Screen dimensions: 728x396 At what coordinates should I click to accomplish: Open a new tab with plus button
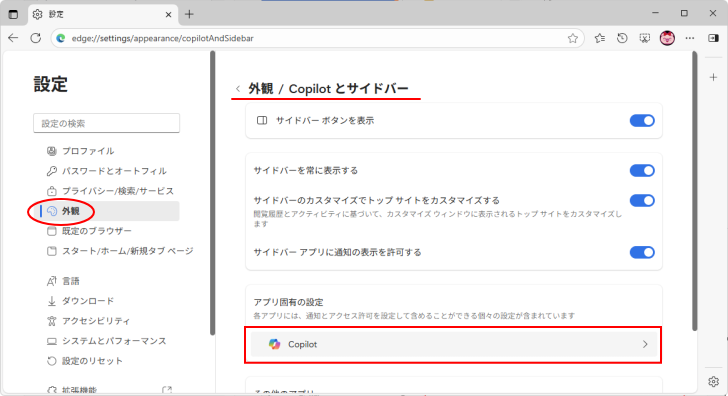coord(189,14)
